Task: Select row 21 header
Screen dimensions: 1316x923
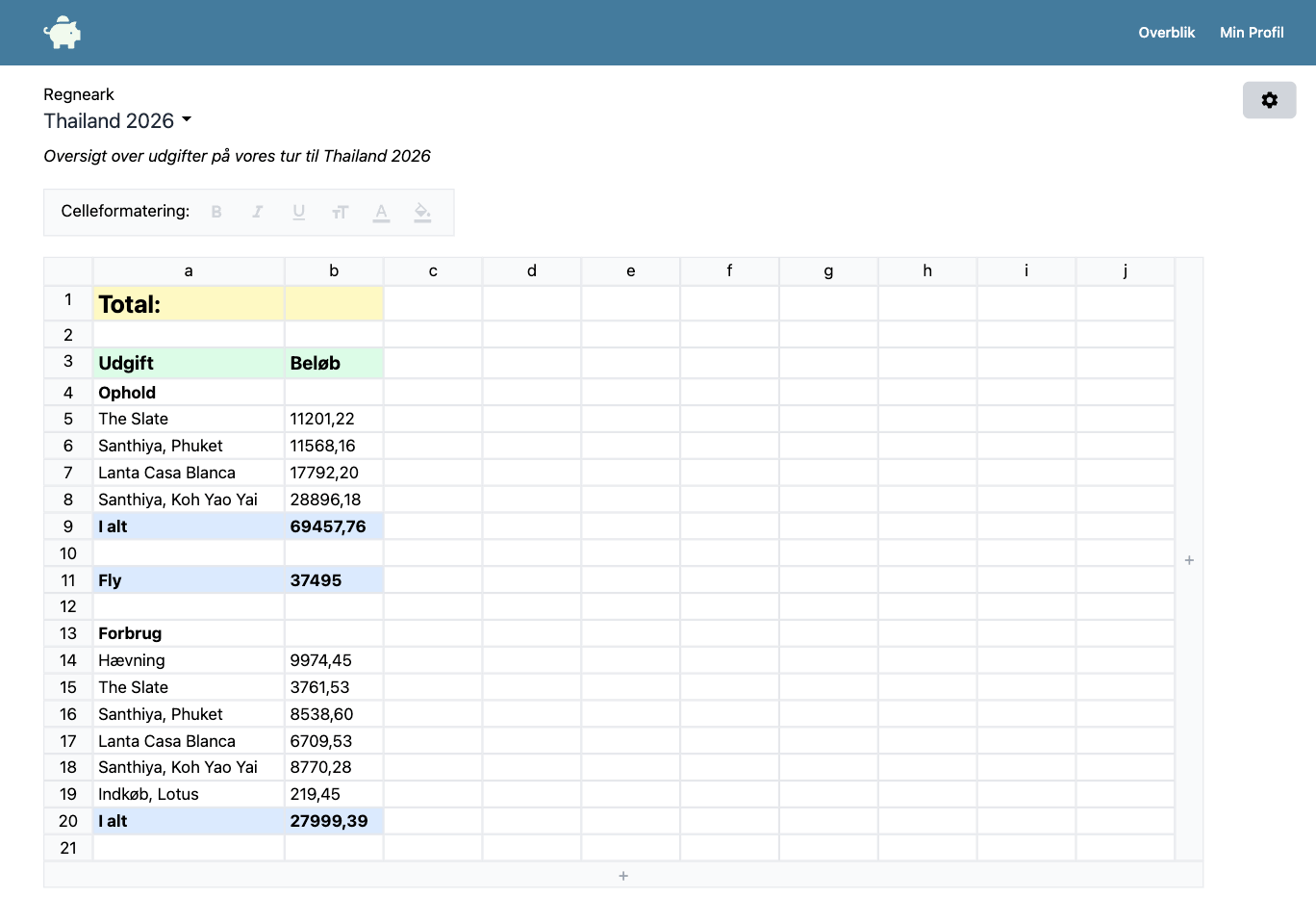Action: 68,848
